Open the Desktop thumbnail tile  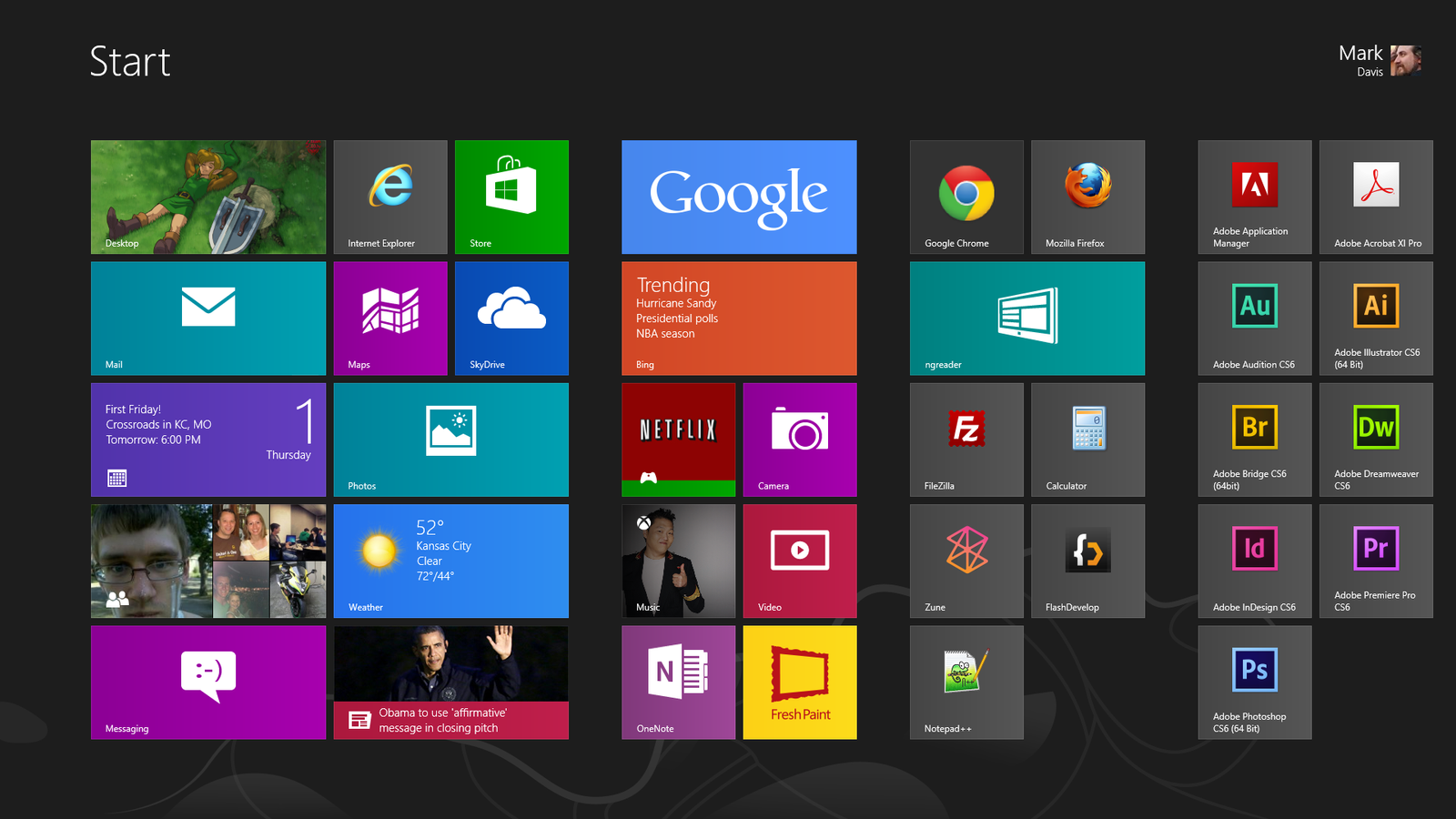208,197
